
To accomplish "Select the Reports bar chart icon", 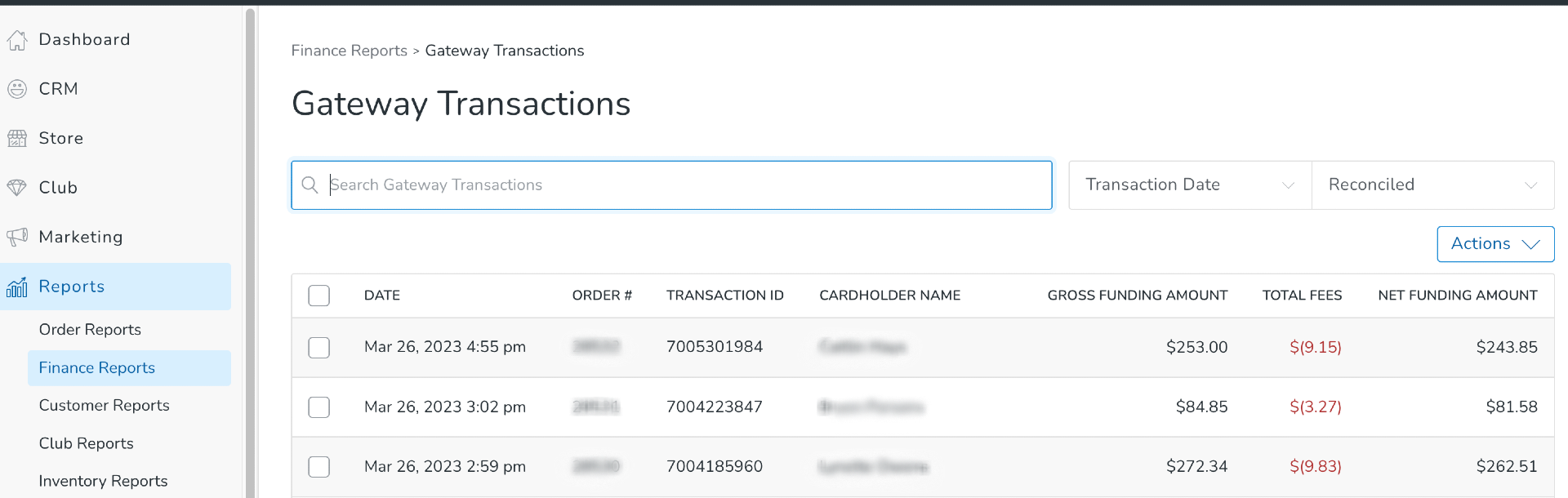I will 17,287.
